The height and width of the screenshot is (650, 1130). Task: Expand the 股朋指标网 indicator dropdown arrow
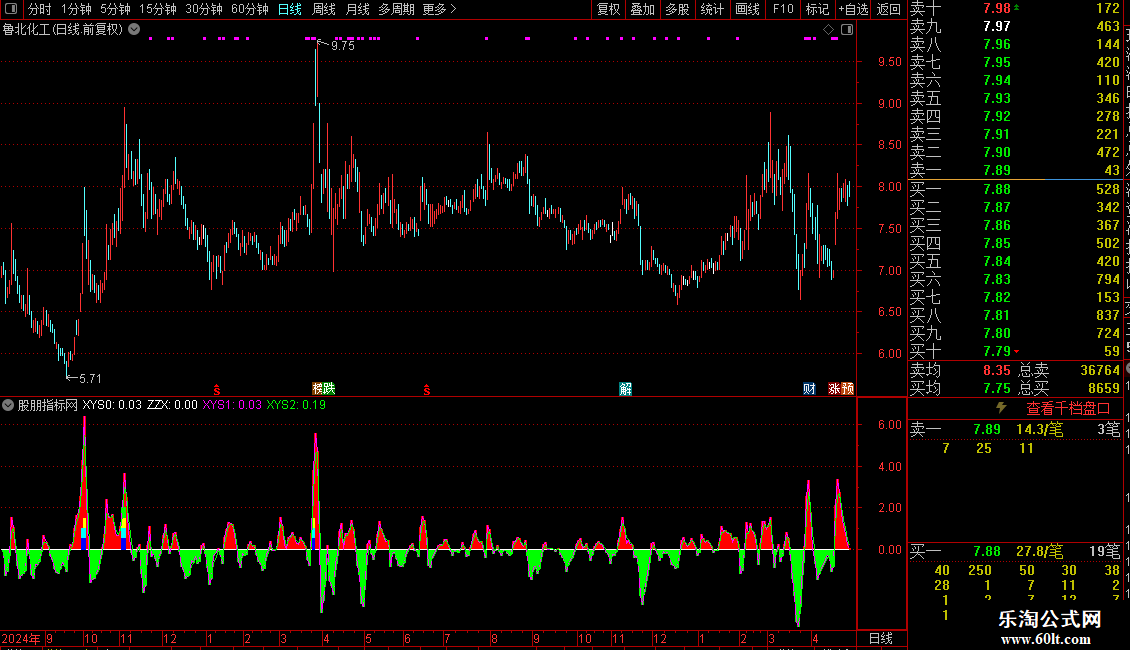click(x=7, y=405)
